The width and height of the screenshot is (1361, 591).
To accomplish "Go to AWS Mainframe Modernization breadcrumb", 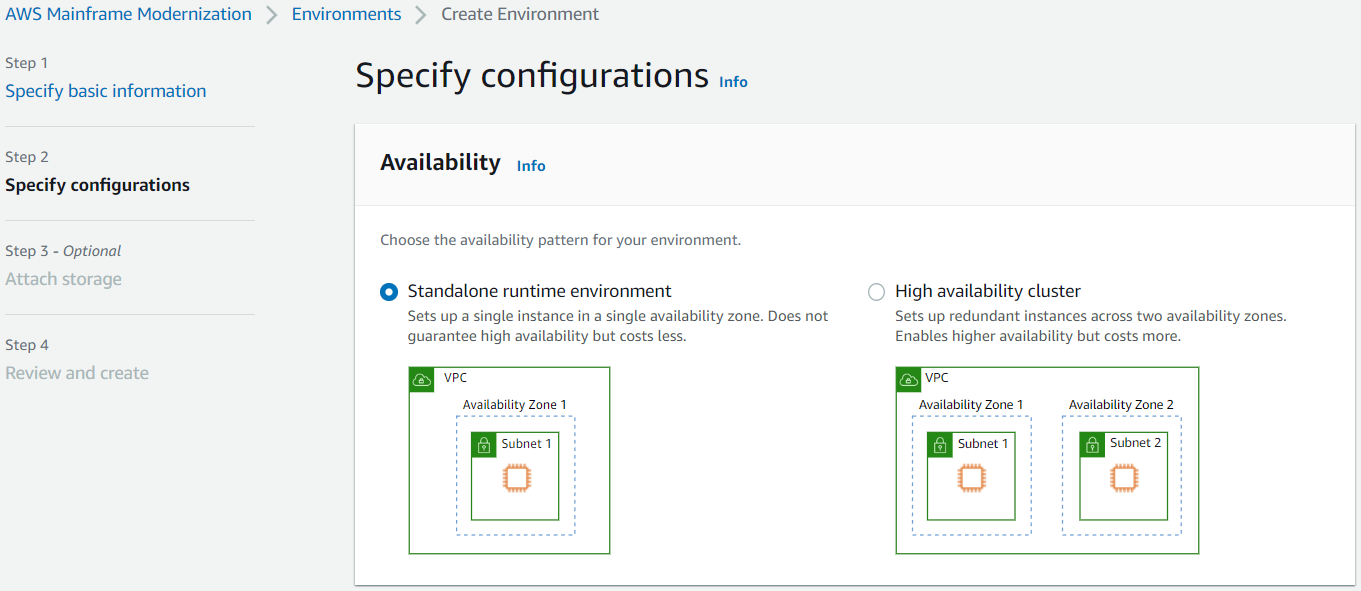I will click(128, 14).
